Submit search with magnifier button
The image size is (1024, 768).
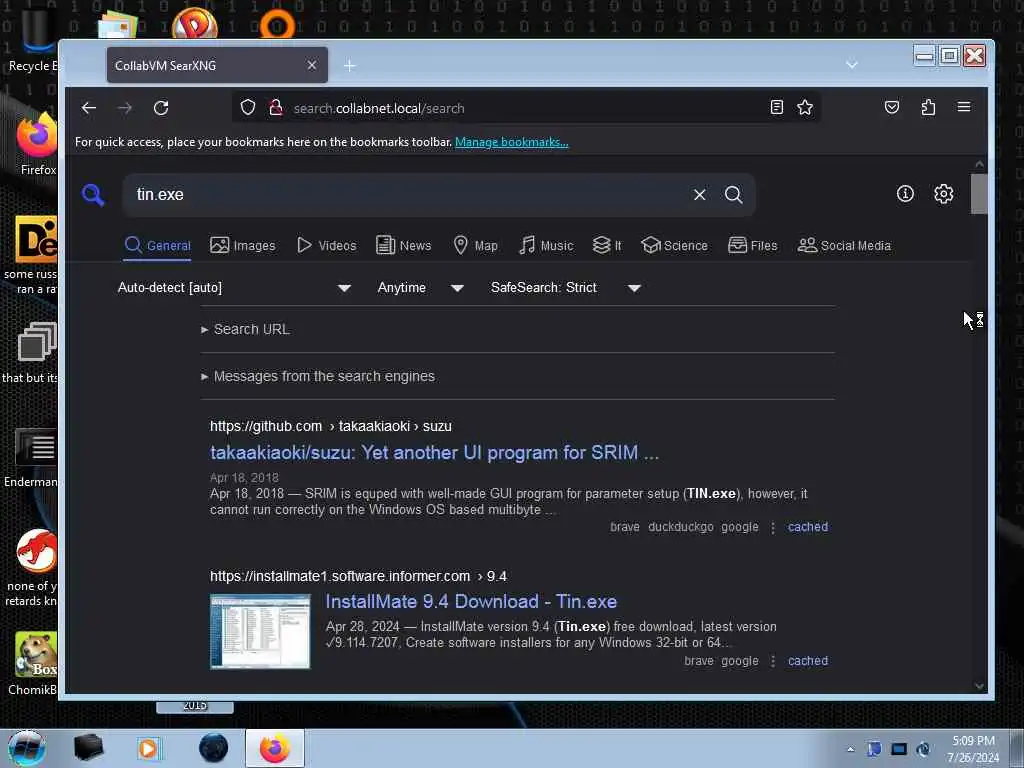733,195
